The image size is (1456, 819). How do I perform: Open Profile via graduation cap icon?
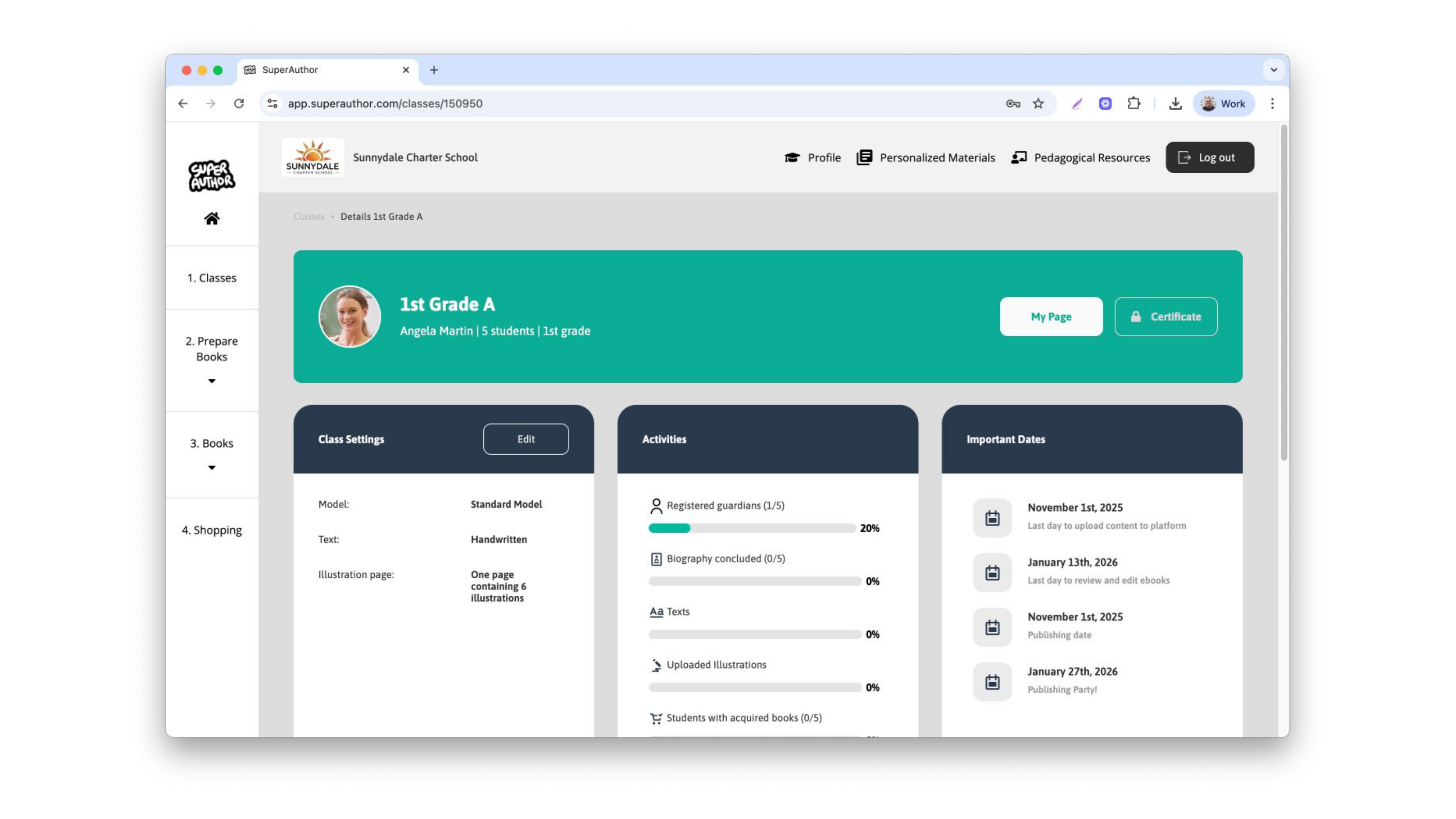792,157
